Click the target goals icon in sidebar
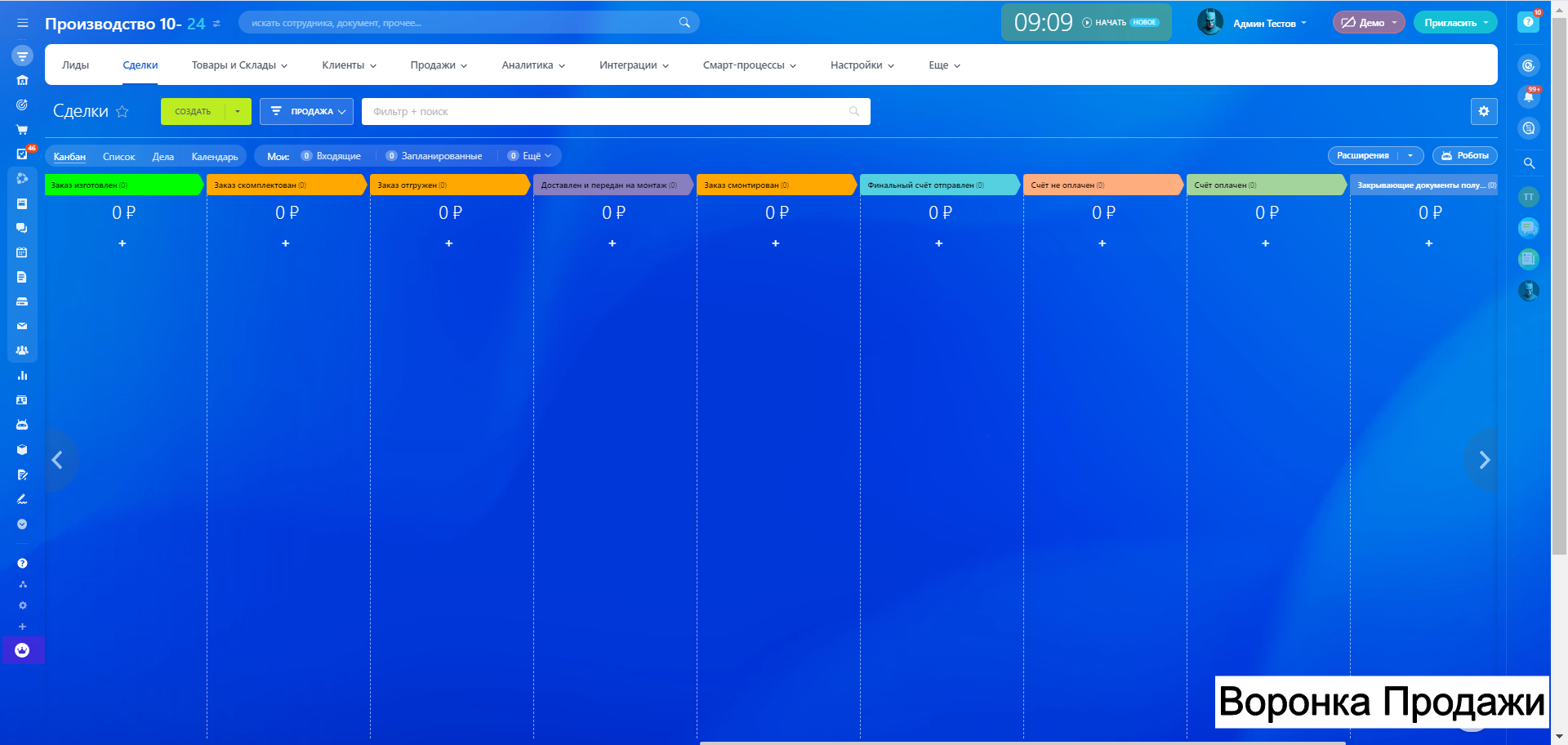 (x=22, y=105)
